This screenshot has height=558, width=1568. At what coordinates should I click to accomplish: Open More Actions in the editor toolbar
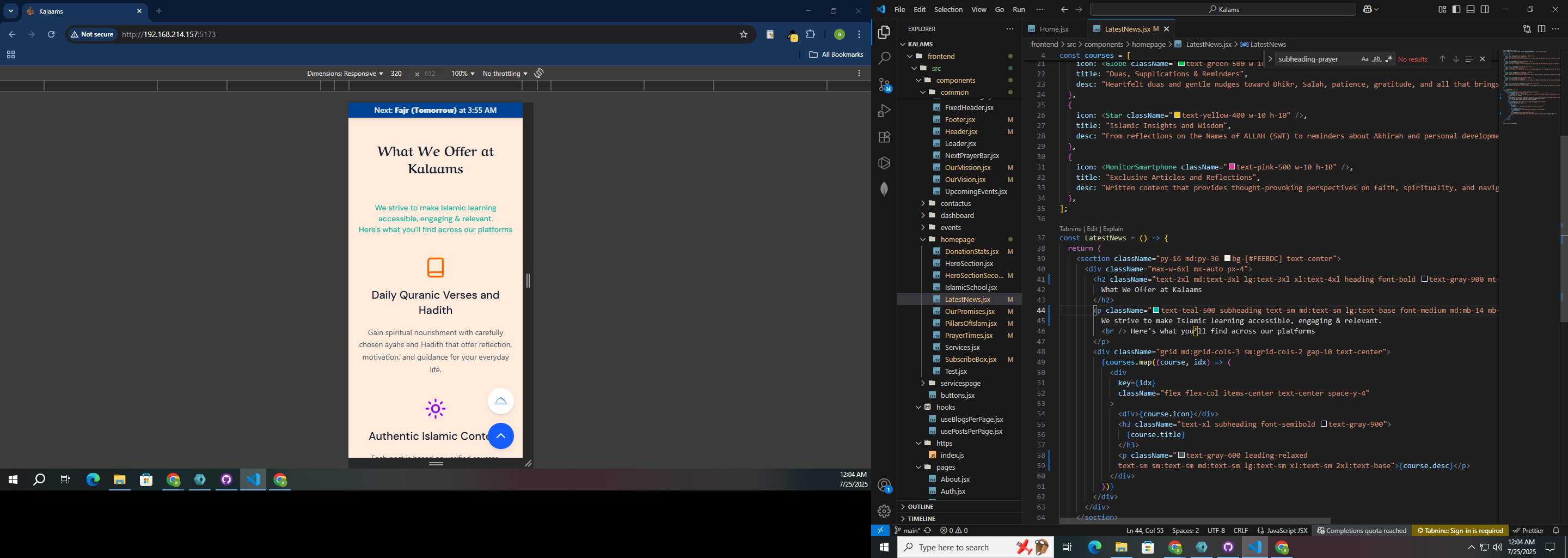pos(1556,29)
